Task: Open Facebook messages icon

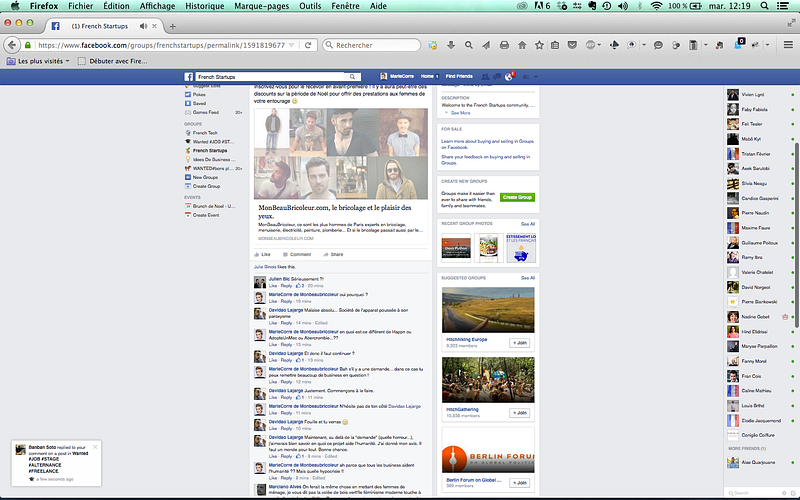Action: click(496, 77)
